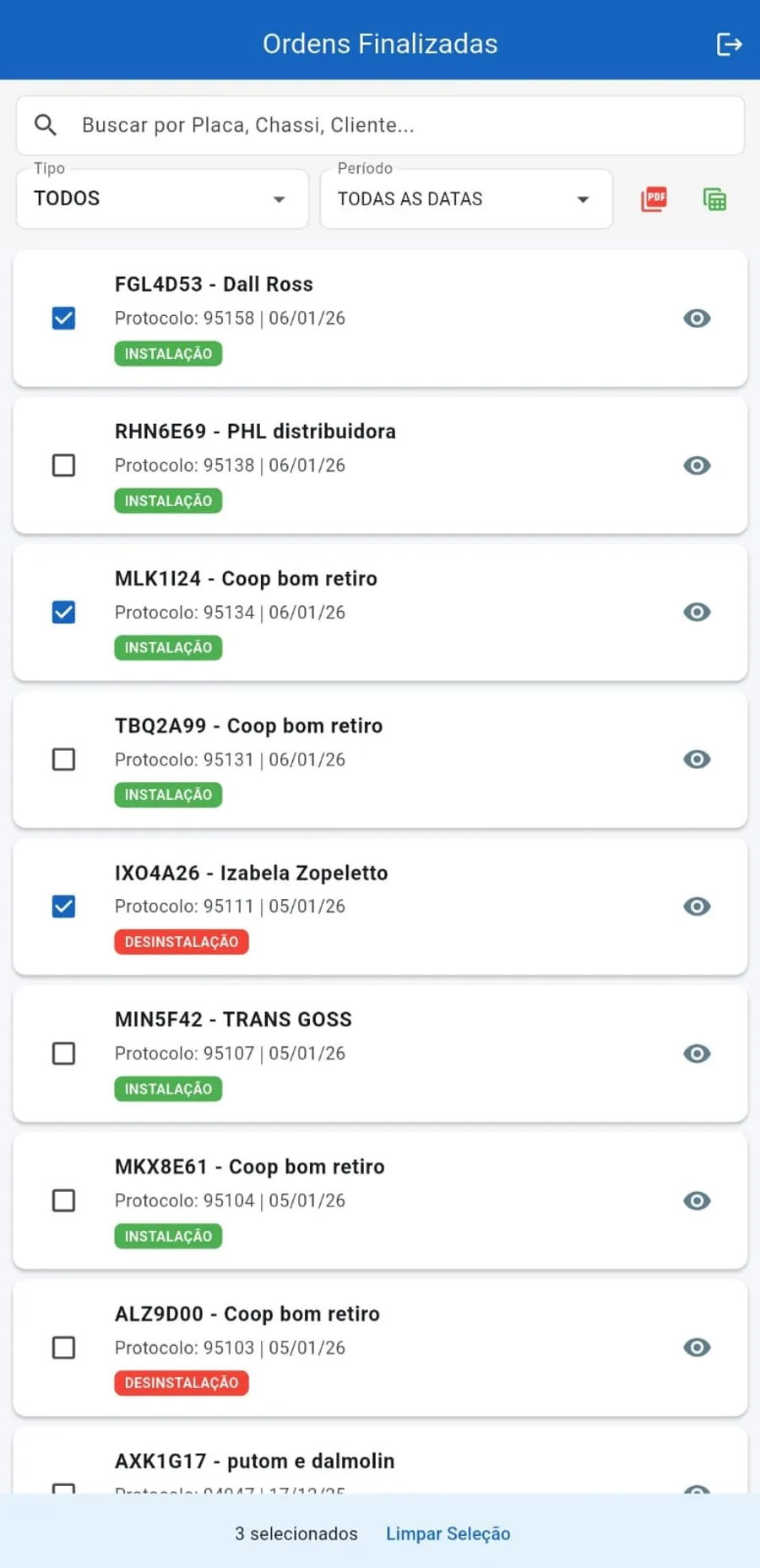The image size is (760, 1568).
Task: Tick the MIN5F42 TRANS GOSS checkbox
Action: [63, 1053]
